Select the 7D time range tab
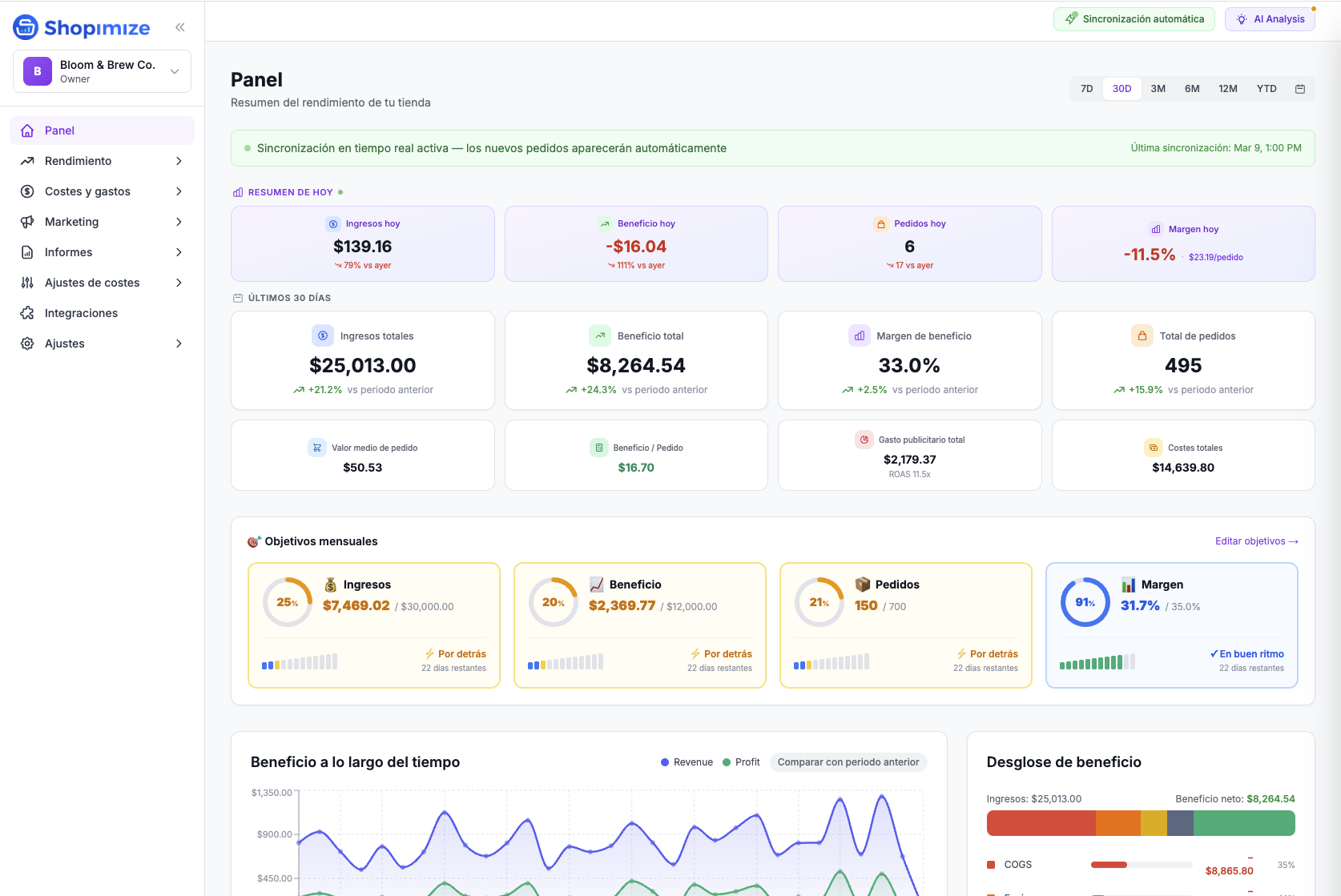The width and height of the screenshot is (1341, 896). tap(1087, 89)
